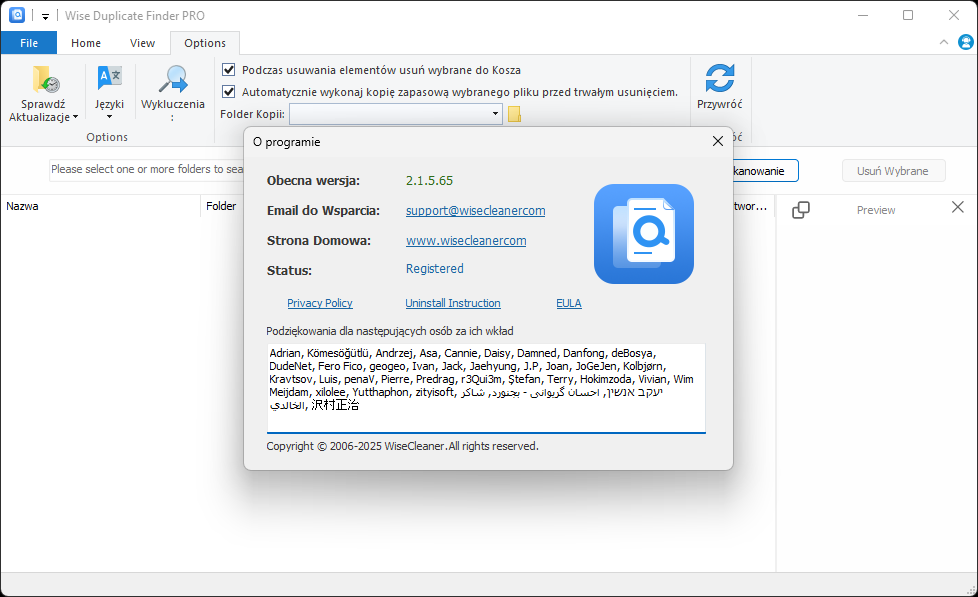Click the folder selection search field
Image resolution: width=978 pixels, height=597 pixels.
pyautogui.click(x=147, y=169)
